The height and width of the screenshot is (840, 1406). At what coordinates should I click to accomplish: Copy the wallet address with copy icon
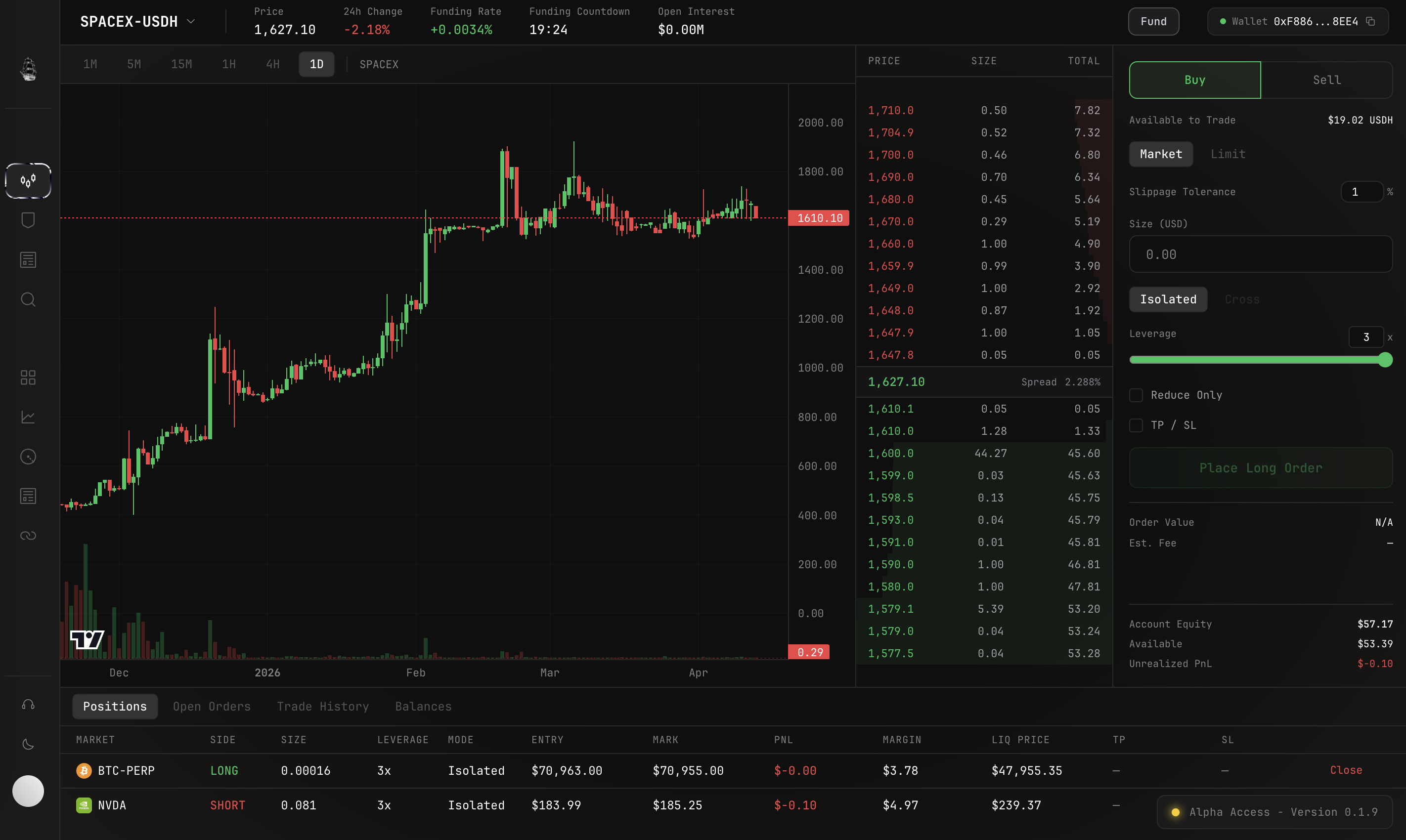(x=1371, y=22)
